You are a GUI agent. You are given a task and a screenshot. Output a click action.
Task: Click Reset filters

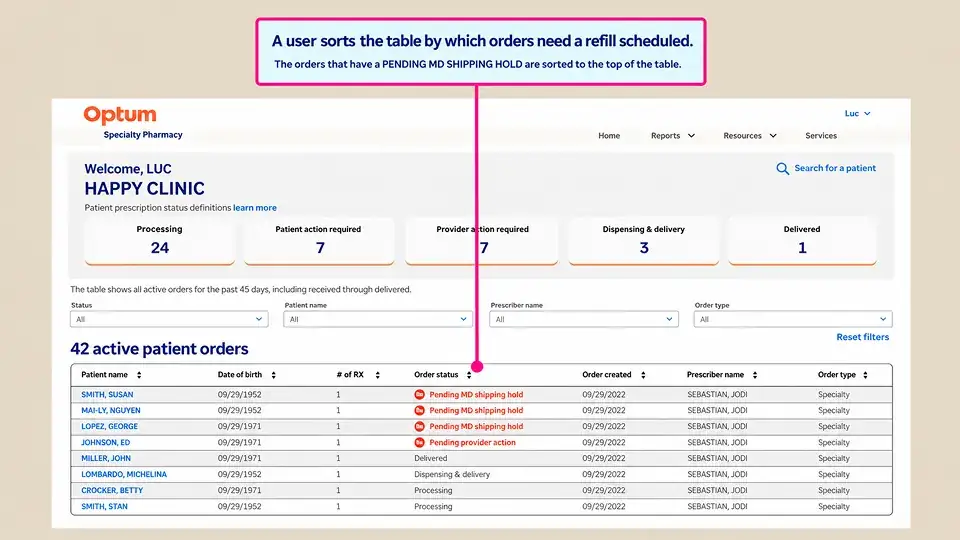click(863, 337)
